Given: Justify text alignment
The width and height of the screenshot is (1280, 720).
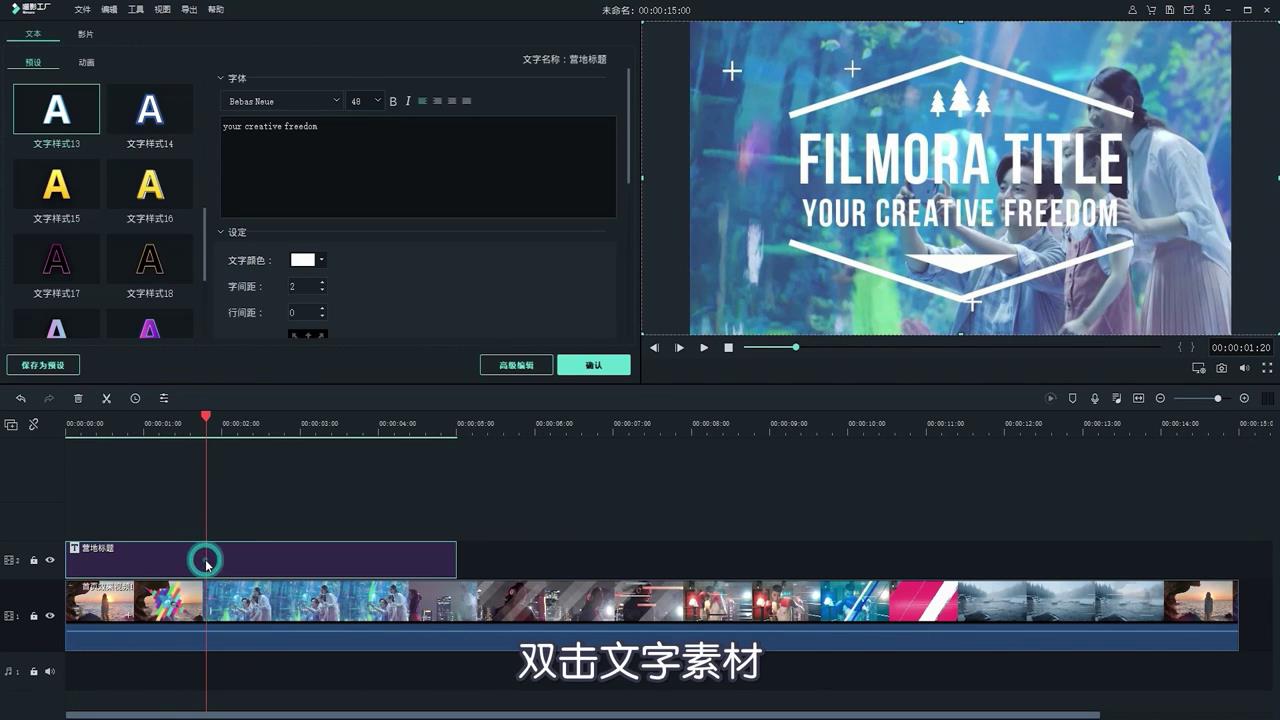Looking at the screenshot, I should pos(466,101).
